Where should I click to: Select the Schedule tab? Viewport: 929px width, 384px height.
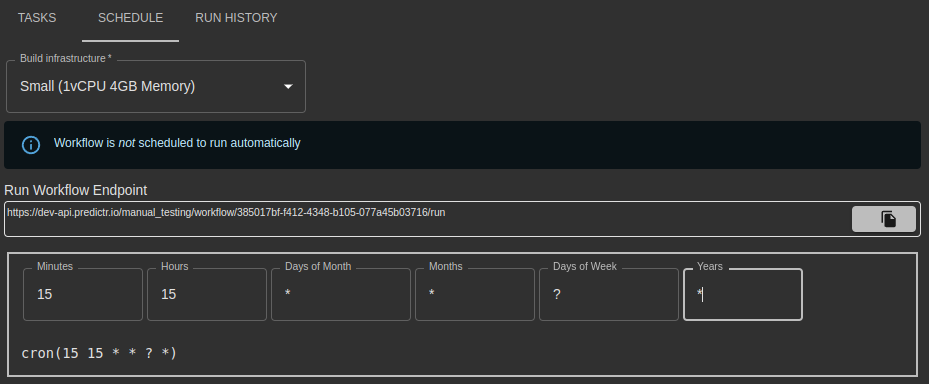[x=130, y=18]
